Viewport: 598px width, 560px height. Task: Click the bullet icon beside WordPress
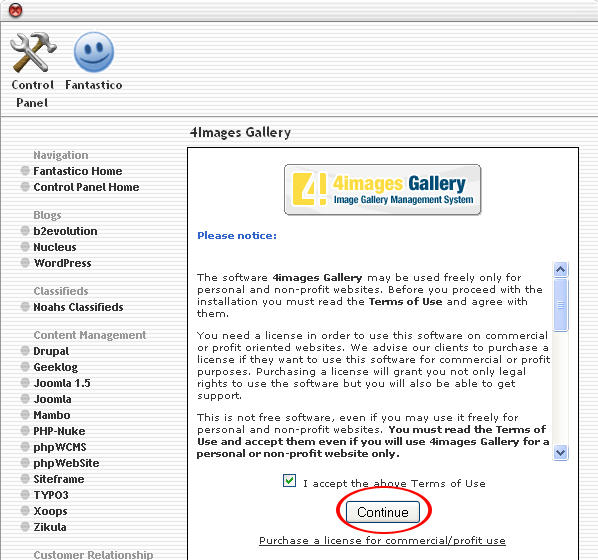(x=25, y=263)
